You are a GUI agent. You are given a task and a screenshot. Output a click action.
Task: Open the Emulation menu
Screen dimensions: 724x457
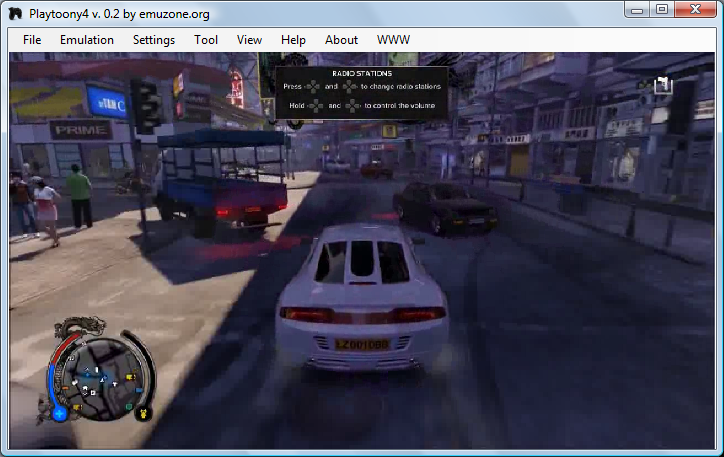(x=87, y=40)
